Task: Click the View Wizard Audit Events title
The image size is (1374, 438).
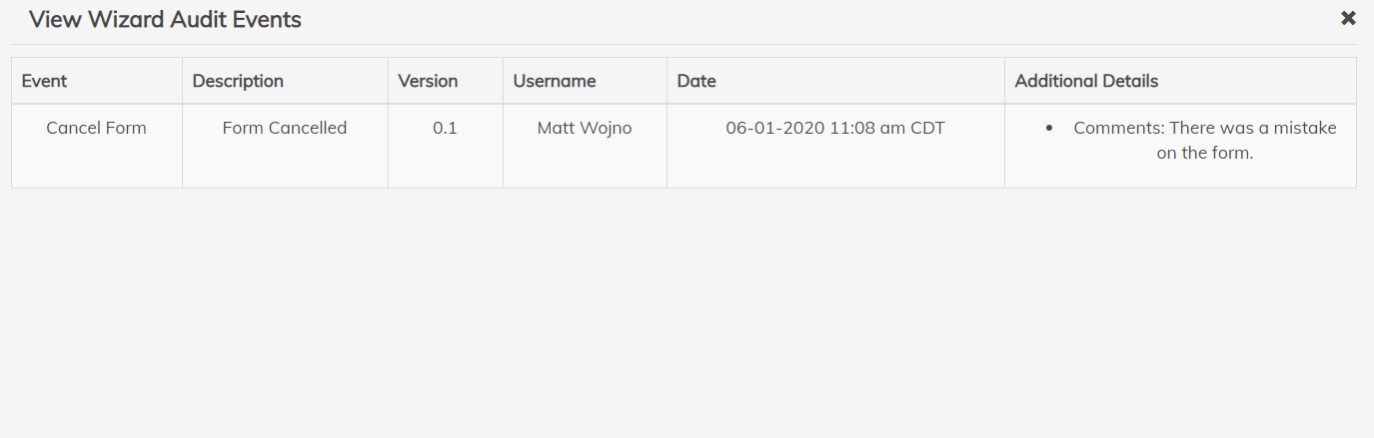Action: point(165,19)
